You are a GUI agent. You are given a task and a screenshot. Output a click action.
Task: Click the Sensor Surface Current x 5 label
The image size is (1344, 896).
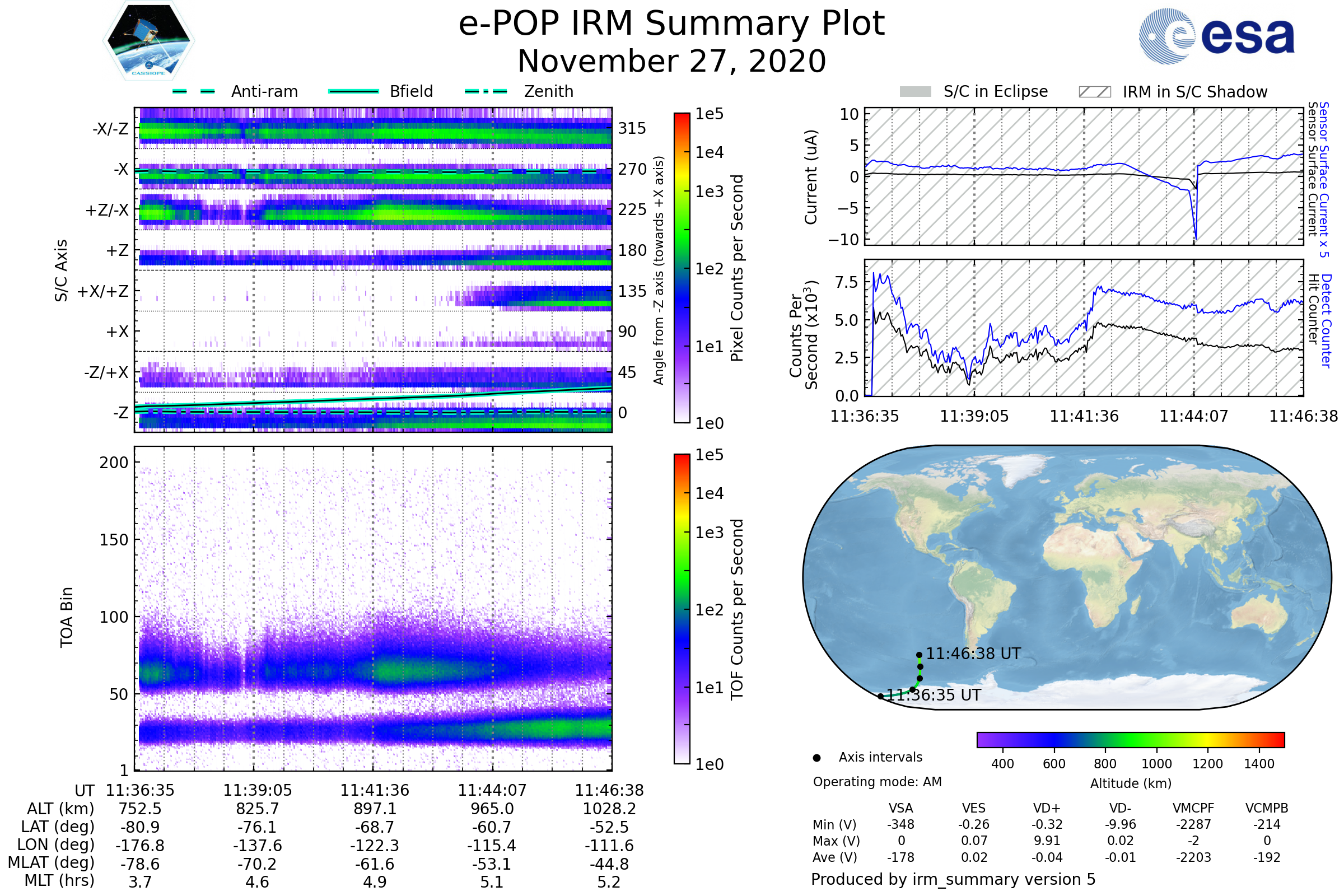(1324, 179)
